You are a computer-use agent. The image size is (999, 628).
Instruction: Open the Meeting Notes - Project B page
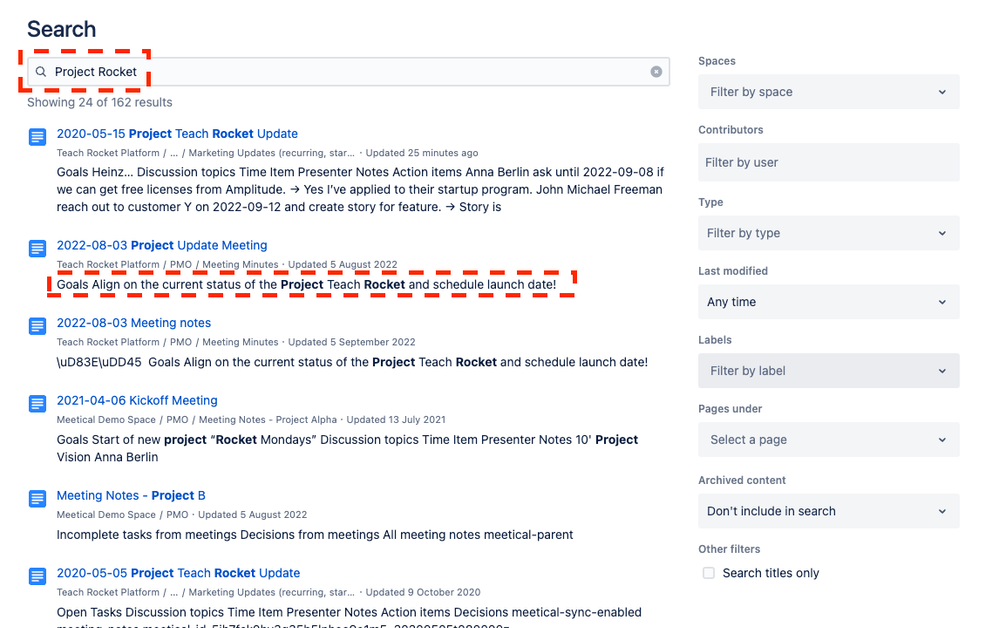[x=131, y=495]
